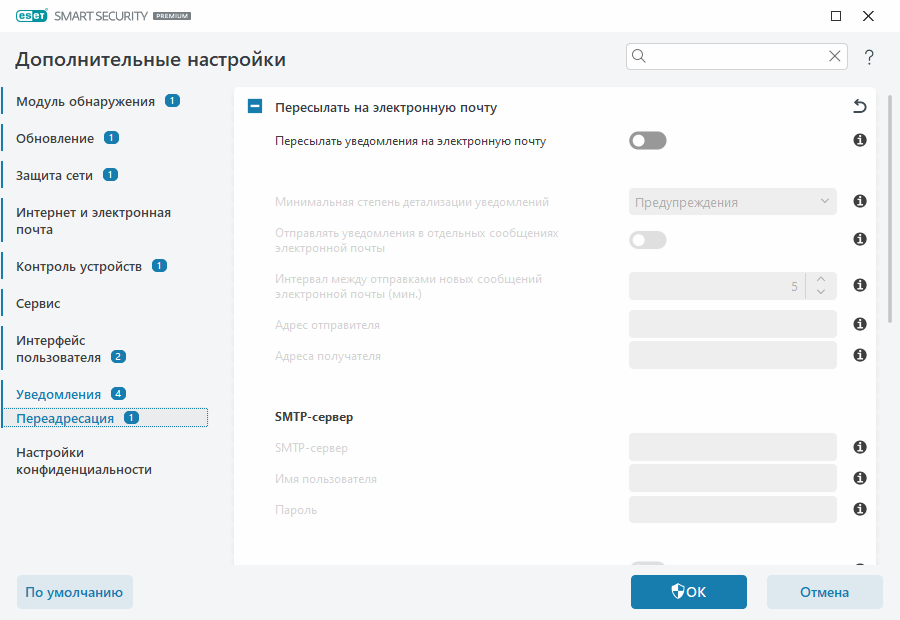Click inside the Адрес отправителя input field
900x620 pixels.
coord(732,324)
